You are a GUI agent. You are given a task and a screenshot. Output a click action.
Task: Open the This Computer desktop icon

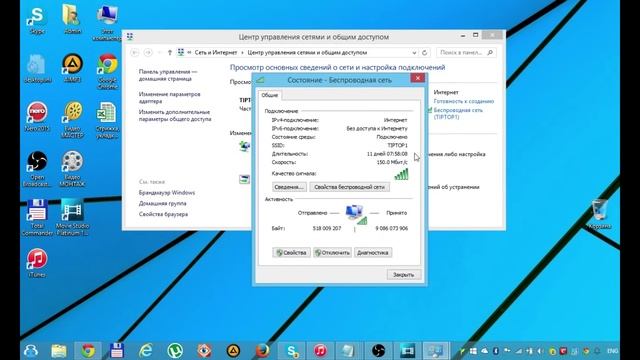(x=107, y=22)
